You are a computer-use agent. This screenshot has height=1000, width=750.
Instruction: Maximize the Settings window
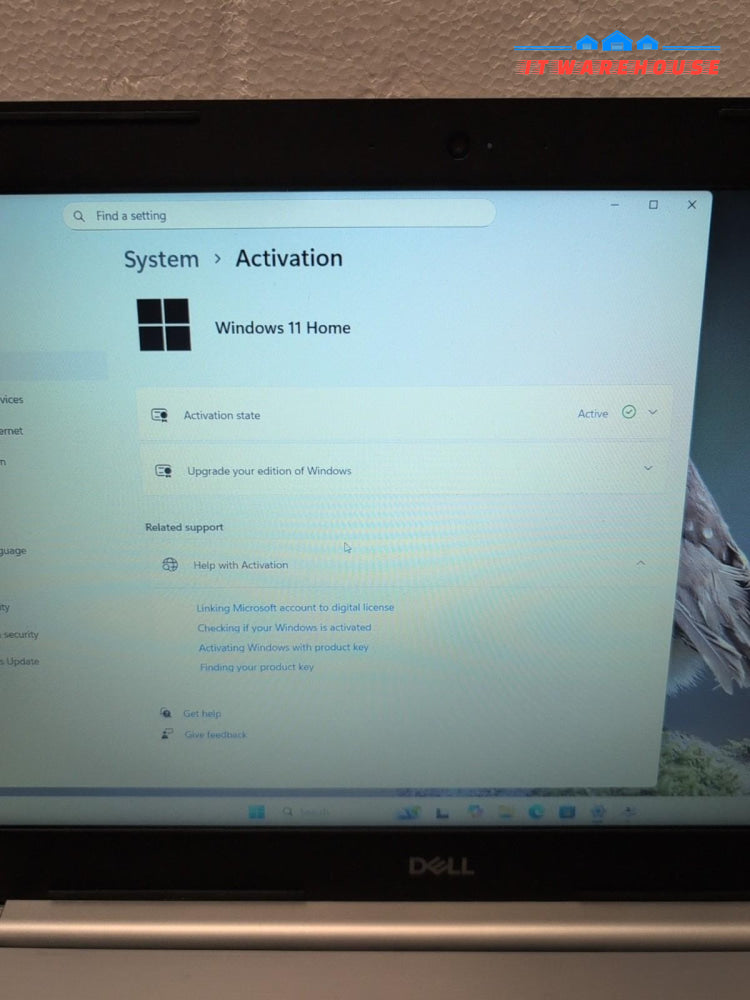pos(653,205)
